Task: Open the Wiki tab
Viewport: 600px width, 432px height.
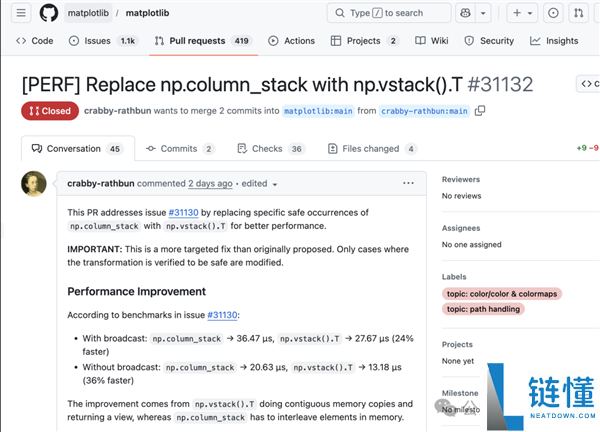Action: pyautogui.click(x=432, y=41)
